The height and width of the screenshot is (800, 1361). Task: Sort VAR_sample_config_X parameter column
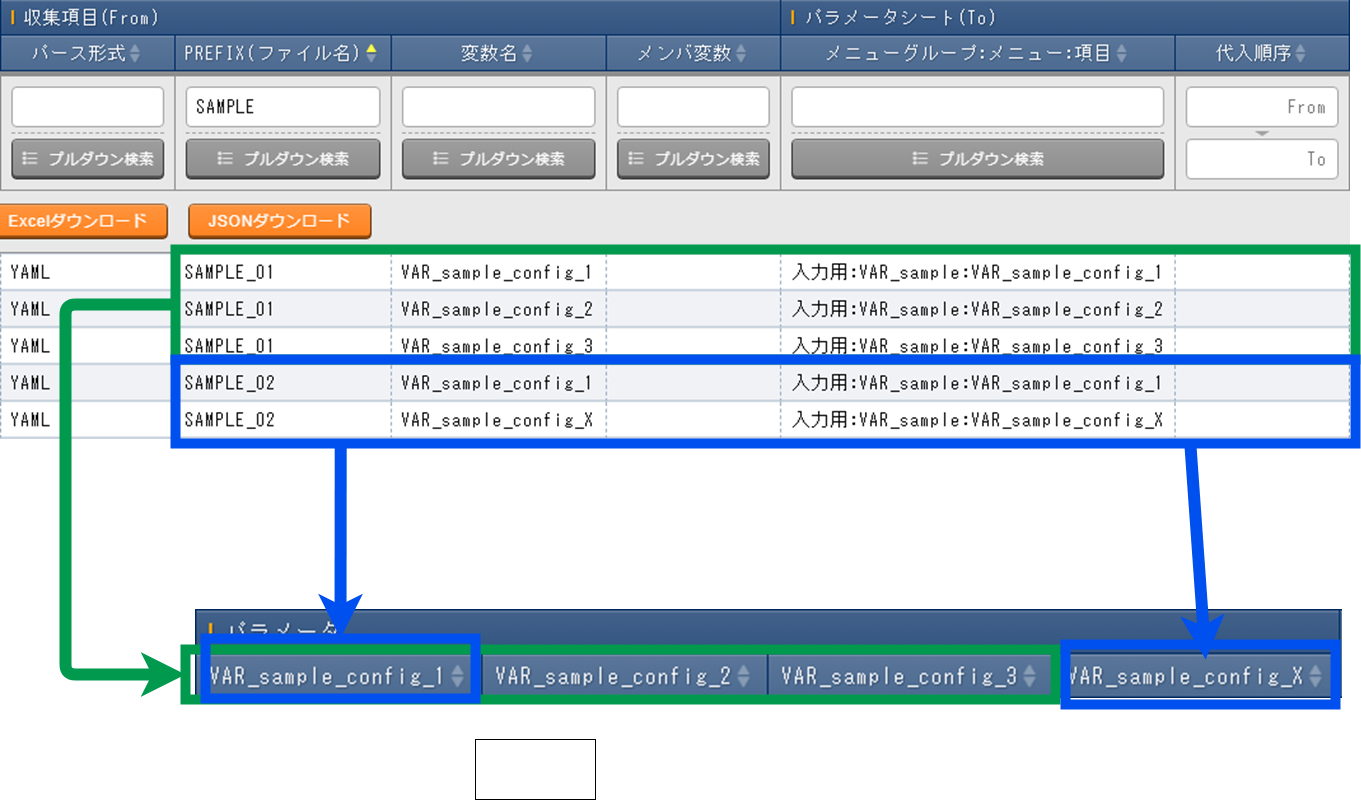tap(1315, 677)
